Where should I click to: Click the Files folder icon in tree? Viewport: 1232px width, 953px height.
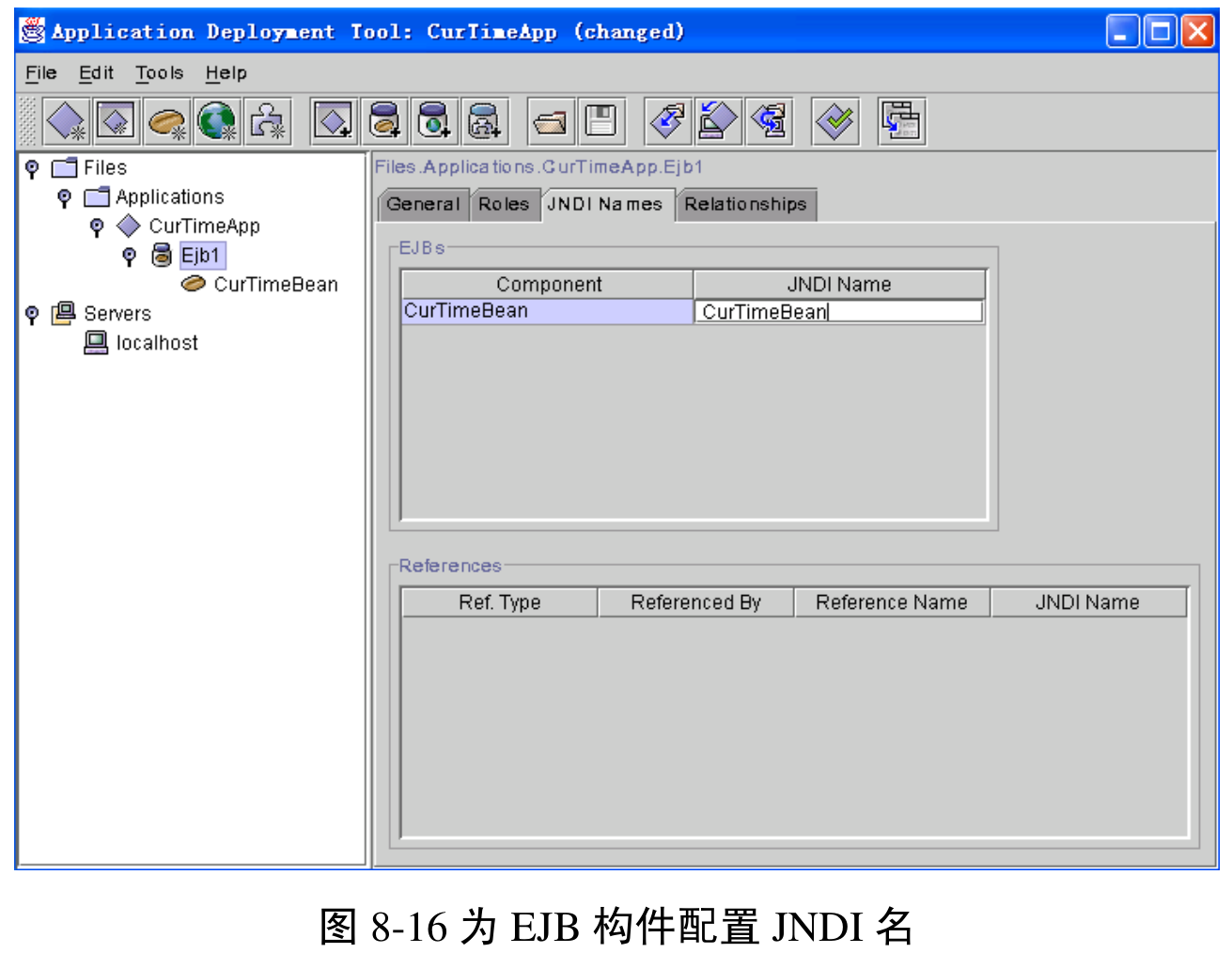point(64,168)
